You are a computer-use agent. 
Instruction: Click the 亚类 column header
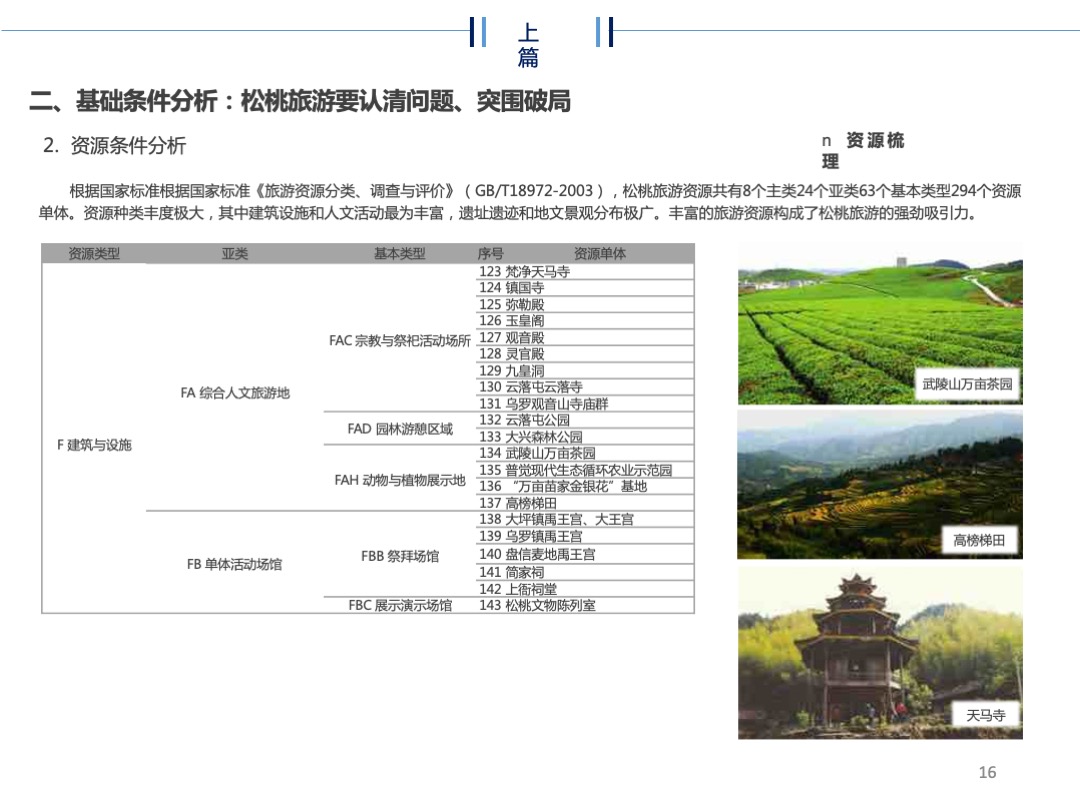coord(232,253)
